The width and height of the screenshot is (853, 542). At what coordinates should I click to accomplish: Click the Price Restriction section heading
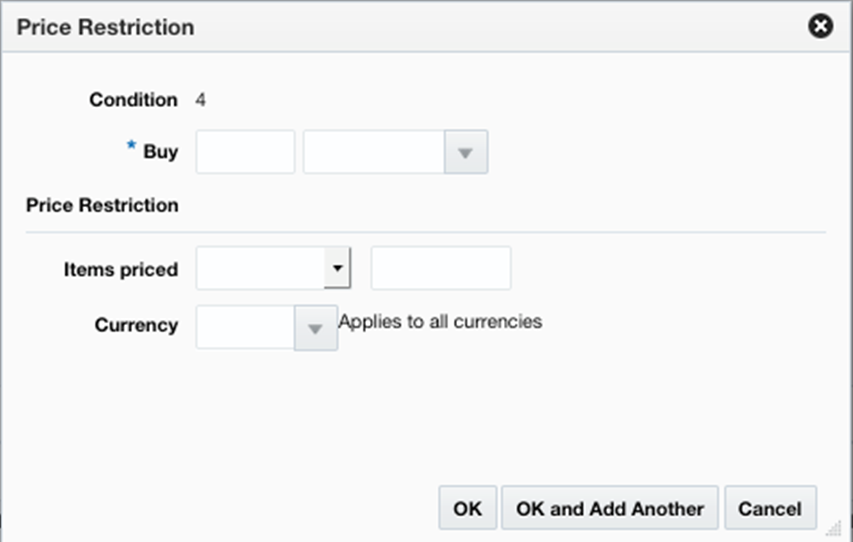click(103, 205)
